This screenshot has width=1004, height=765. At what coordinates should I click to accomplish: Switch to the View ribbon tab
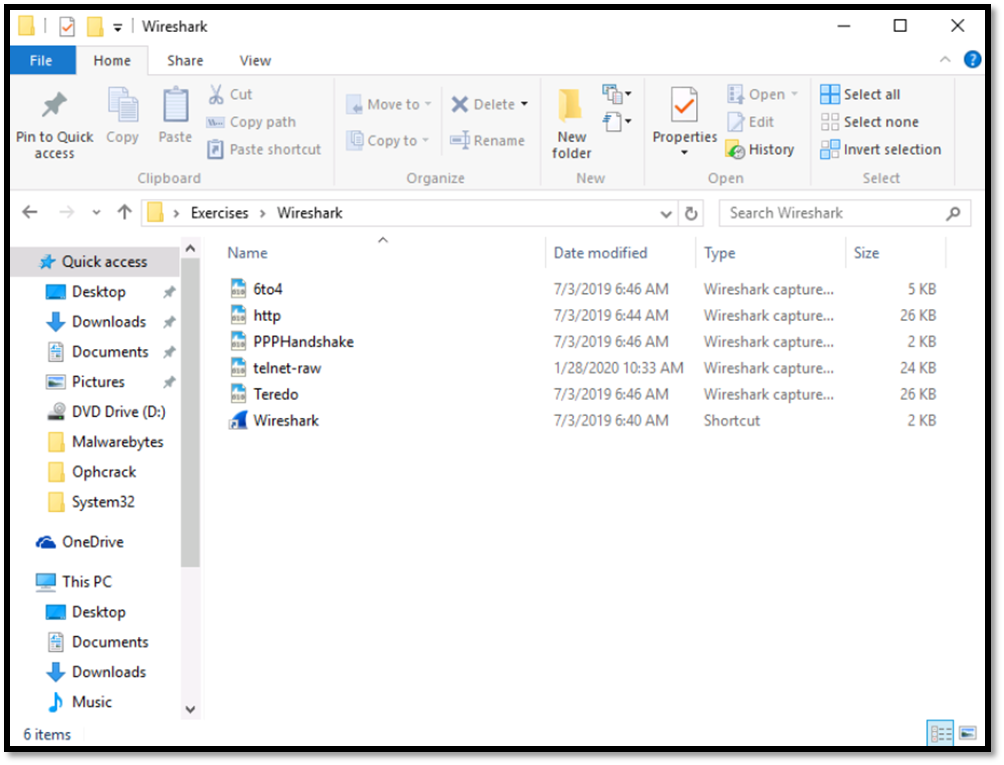[255, 61]
